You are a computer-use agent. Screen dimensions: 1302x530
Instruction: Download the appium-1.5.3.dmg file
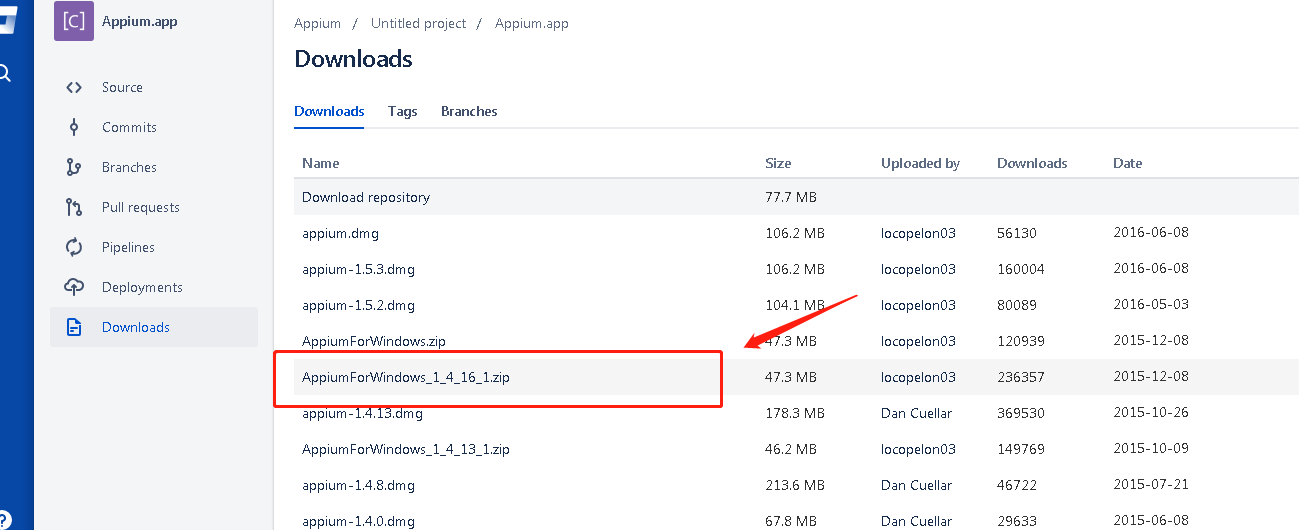click(x=358, y=269)
